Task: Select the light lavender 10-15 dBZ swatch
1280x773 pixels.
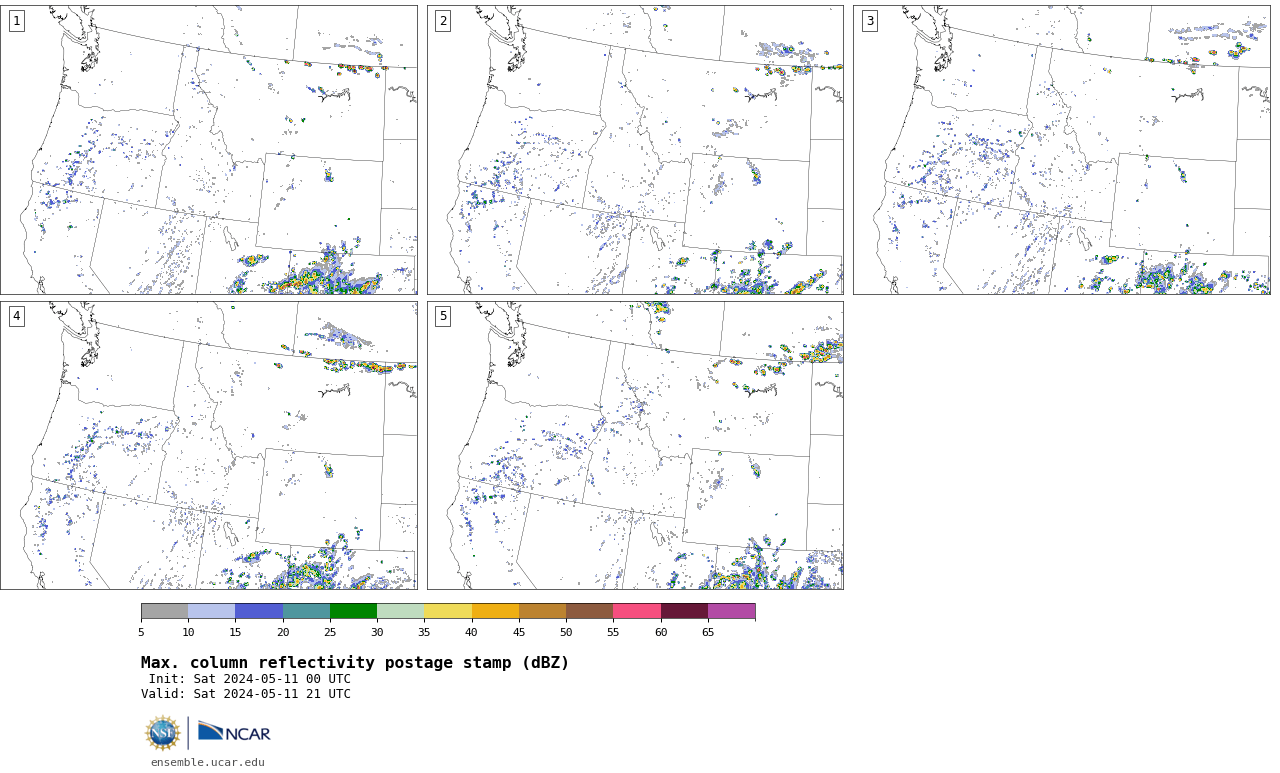Action: pos(211,611)
